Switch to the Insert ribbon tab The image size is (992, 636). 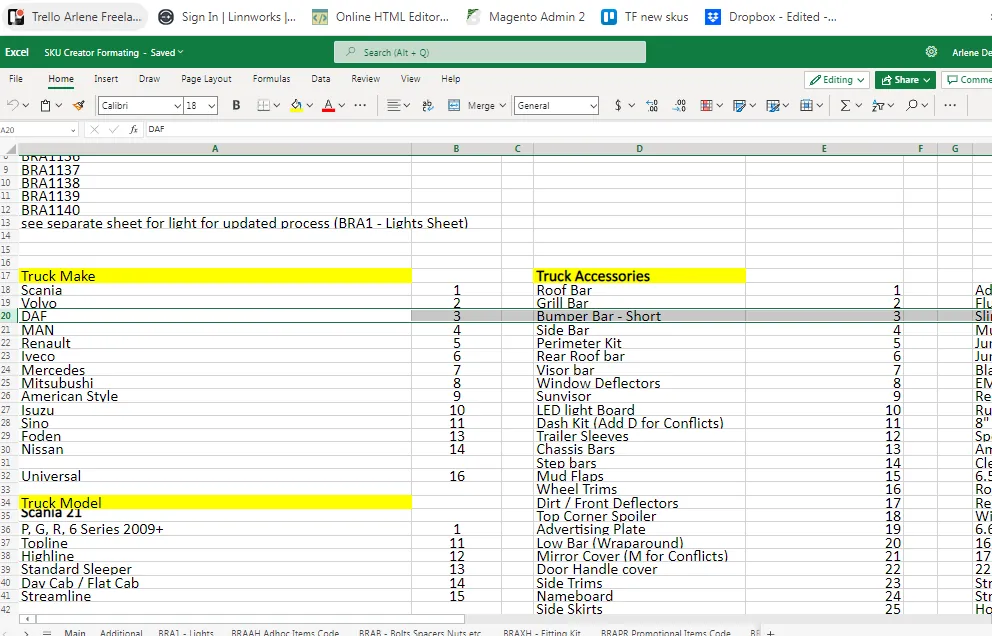coord(106,78)
